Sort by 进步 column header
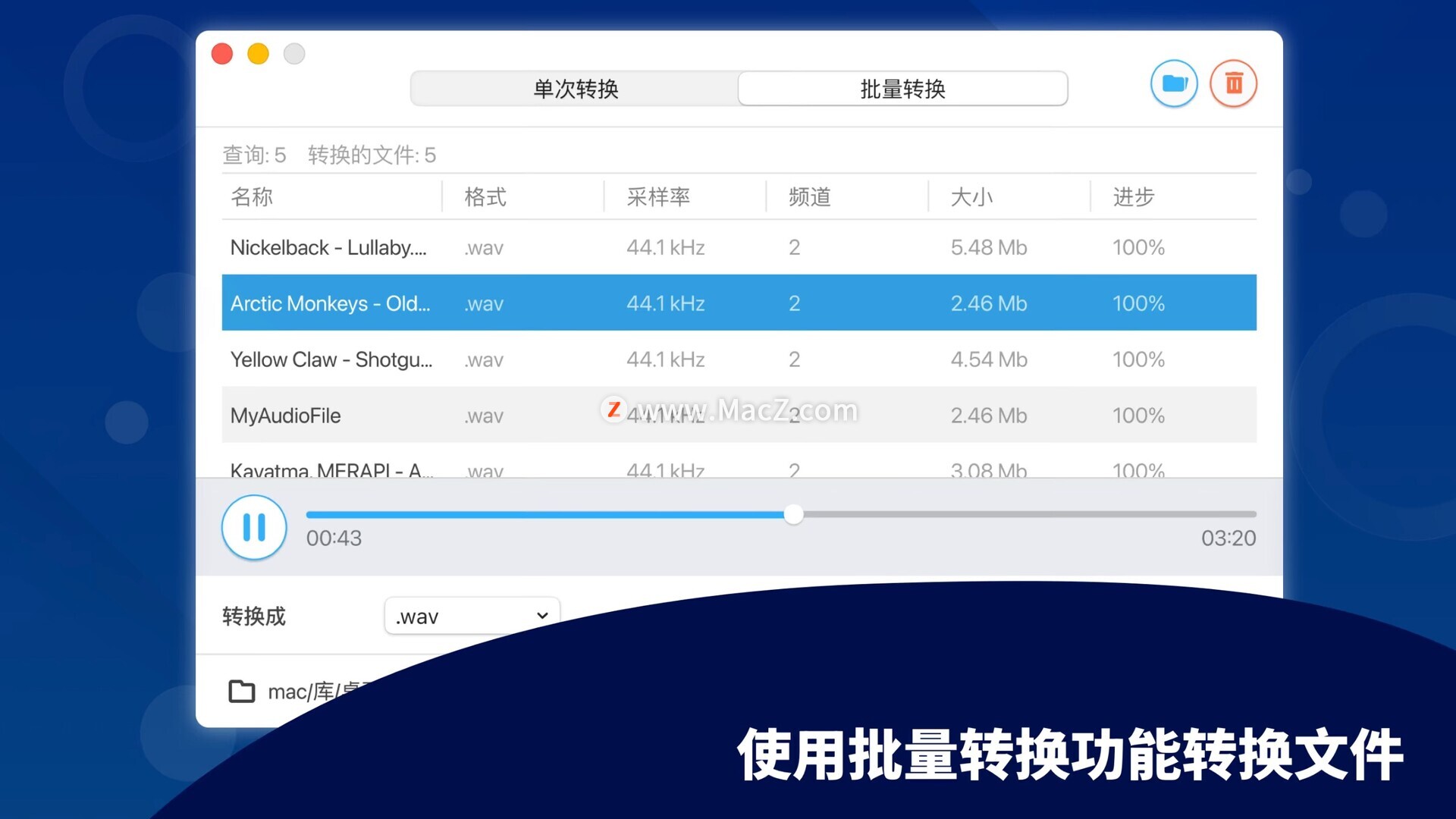1456x819 pixels. coord(1134,197)
